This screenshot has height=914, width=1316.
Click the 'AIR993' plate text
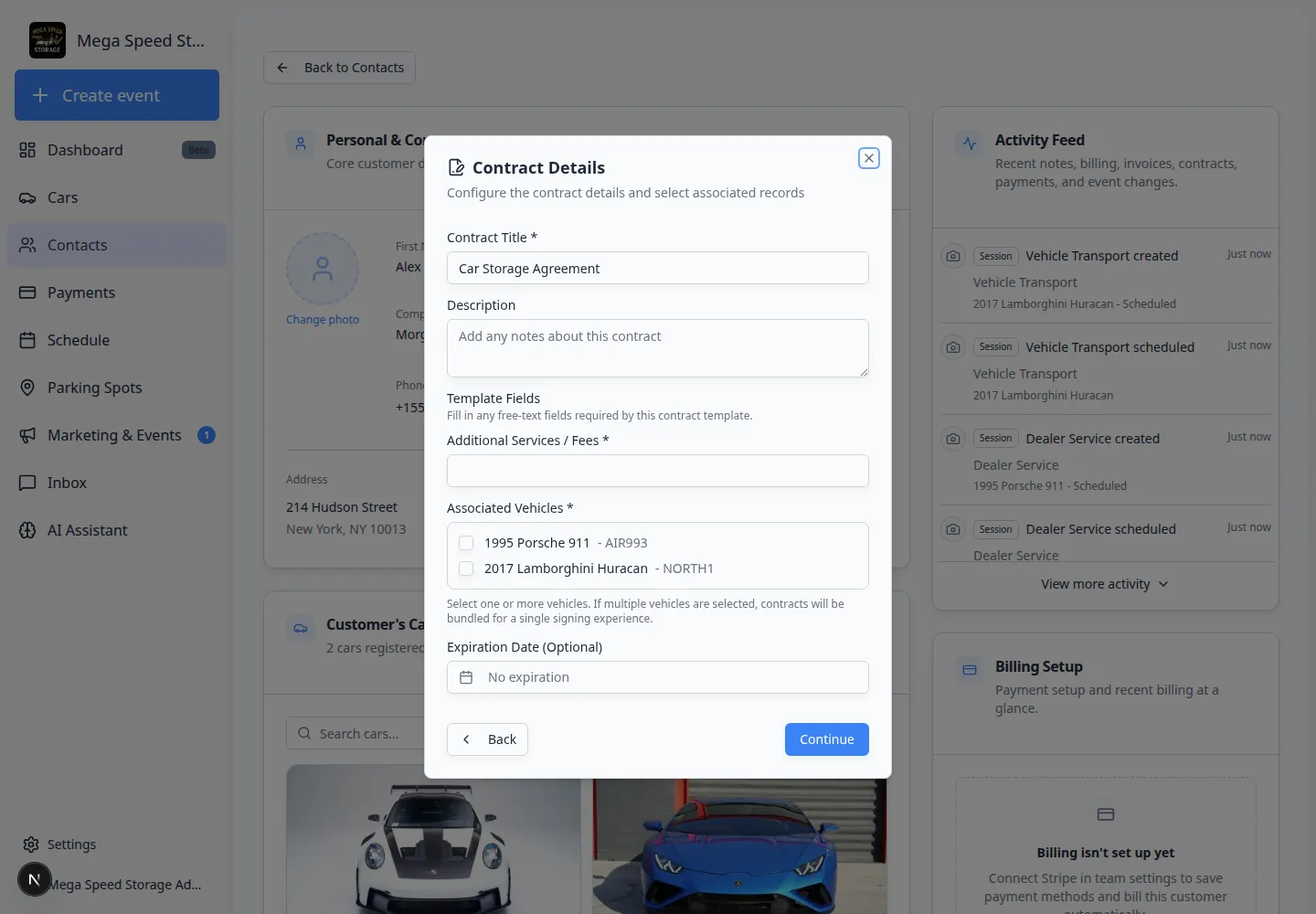coord(626,543)
